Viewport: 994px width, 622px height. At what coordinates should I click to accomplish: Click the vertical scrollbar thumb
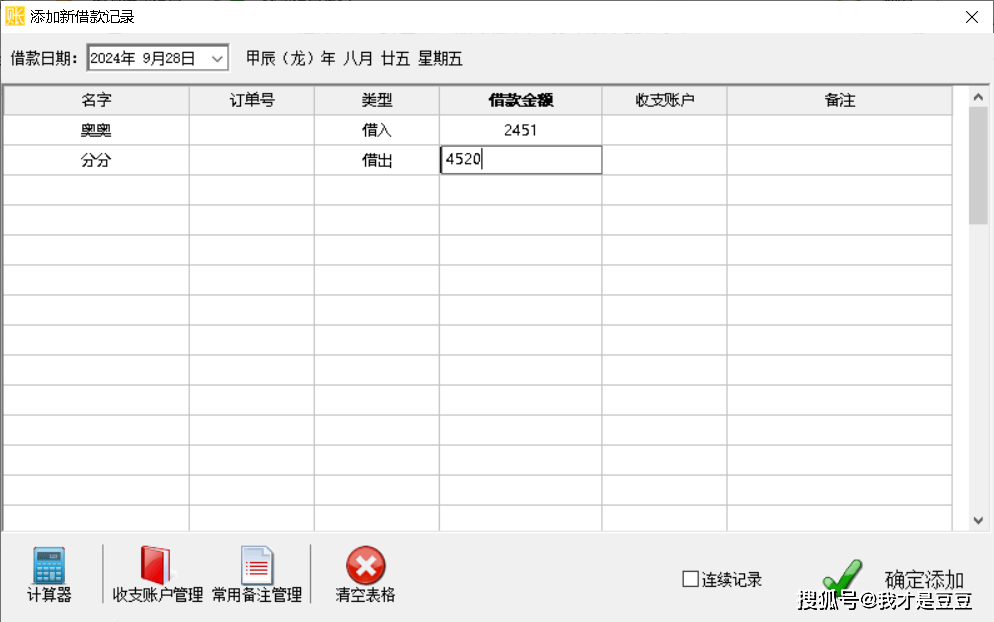(978, 165)
